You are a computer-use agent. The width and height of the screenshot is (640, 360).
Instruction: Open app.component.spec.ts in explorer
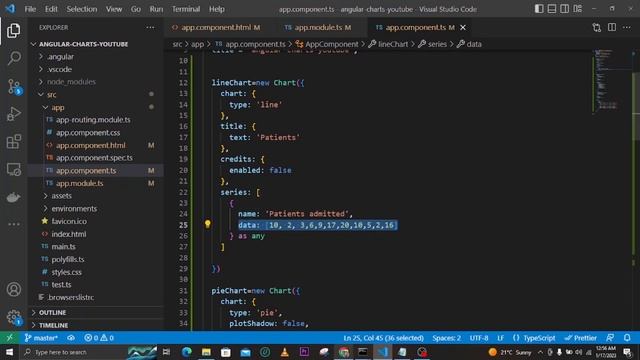(94, 158)
